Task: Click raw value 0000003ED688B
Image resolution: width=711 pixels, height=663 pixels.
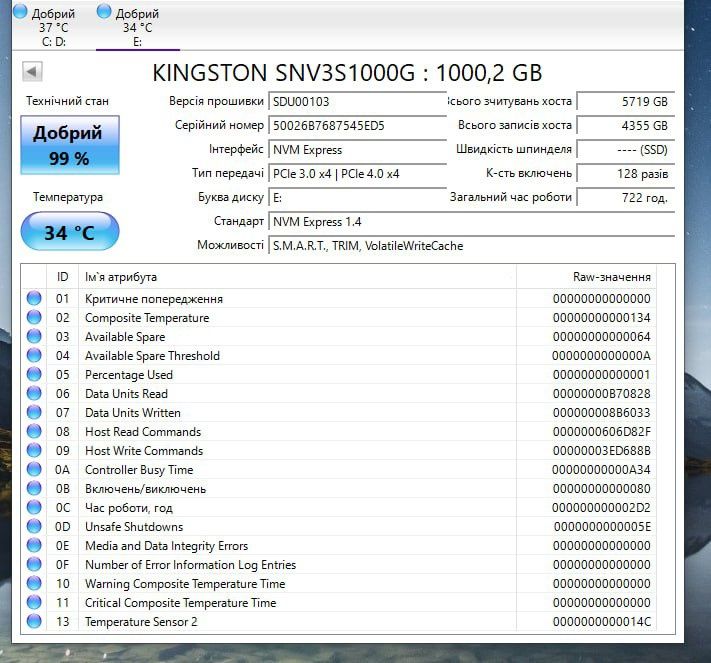Action: click(x=602, y=451)
